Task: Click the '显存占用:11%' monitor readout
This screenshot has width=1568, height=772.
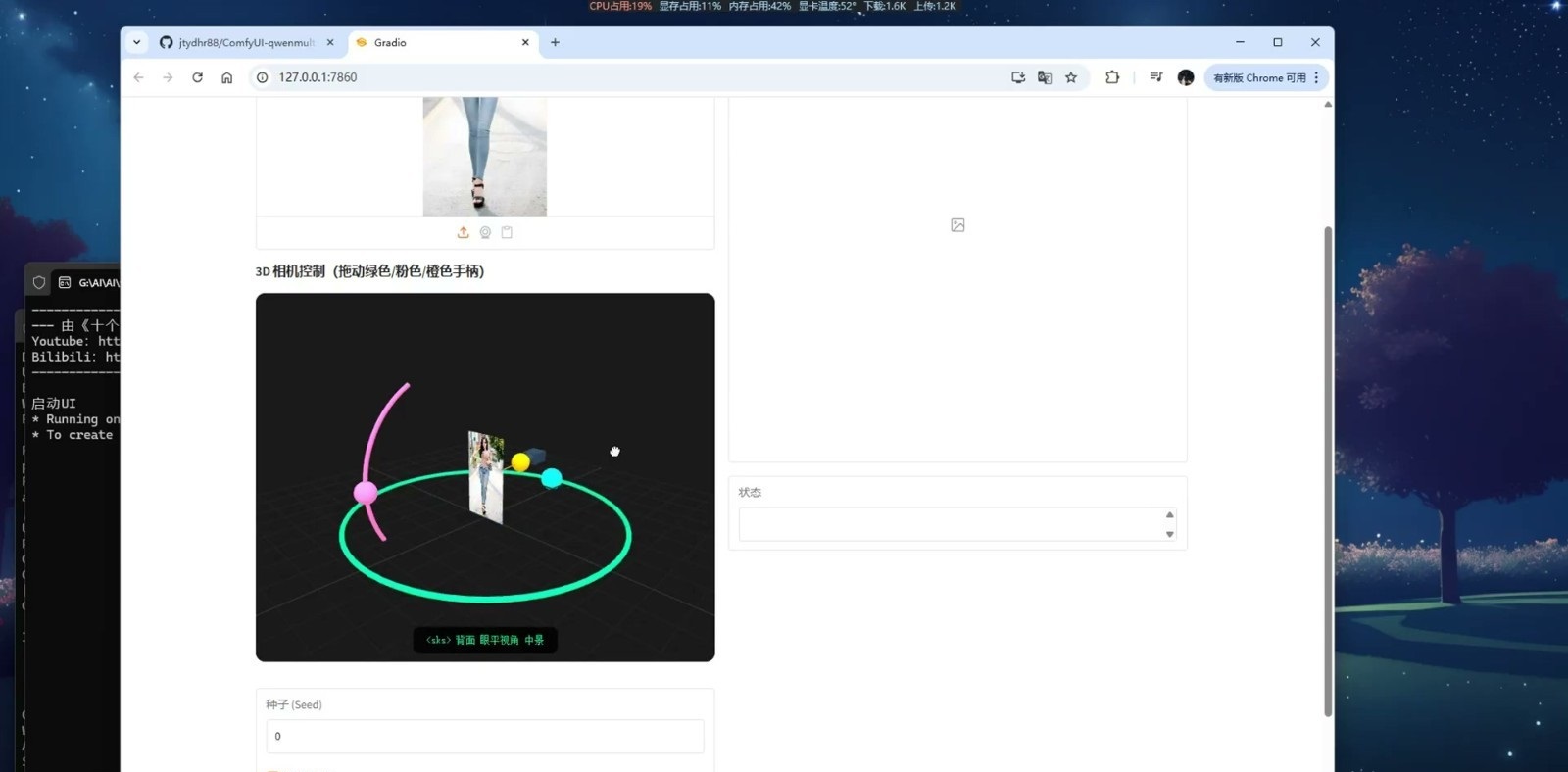Action: tap(690, 6)
